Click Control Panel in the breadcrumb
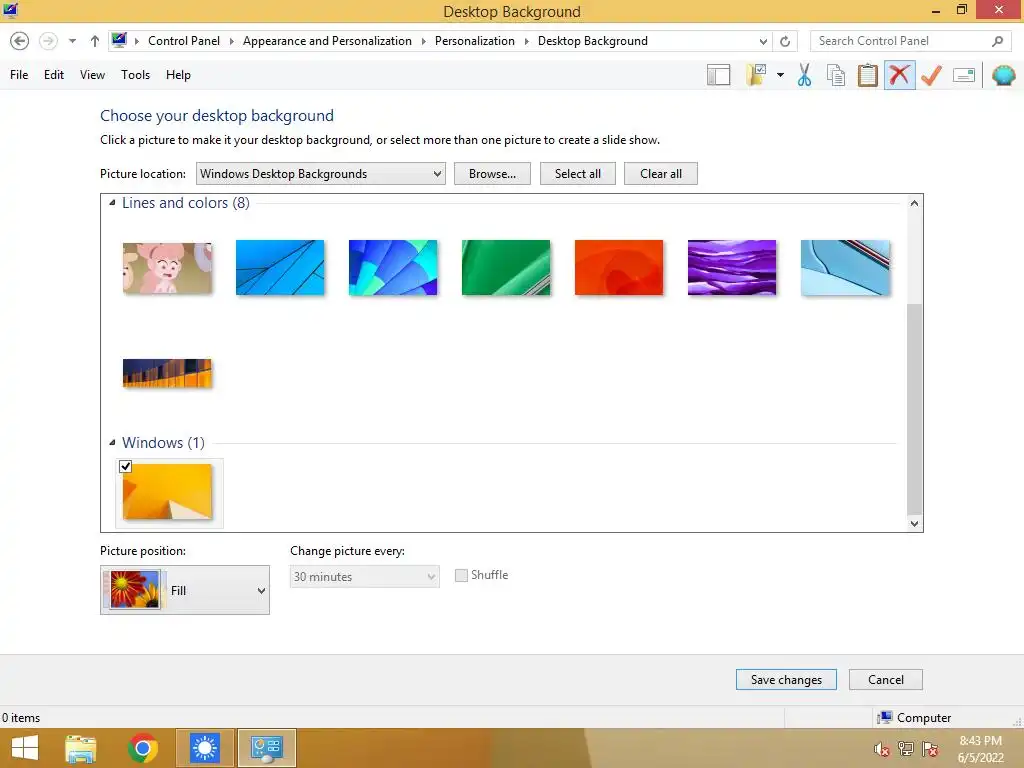1024x768 pixels. (x=184, y=40)
